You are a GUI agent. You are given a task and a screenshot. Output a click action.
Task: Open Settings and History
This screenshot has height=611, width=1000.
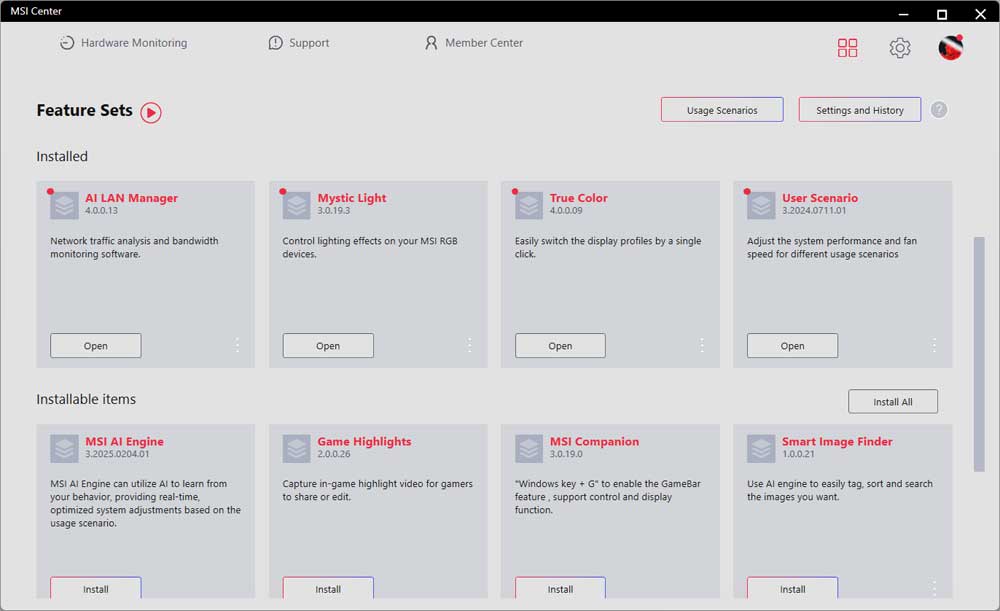pyautogui.click(x=860, y=110)
